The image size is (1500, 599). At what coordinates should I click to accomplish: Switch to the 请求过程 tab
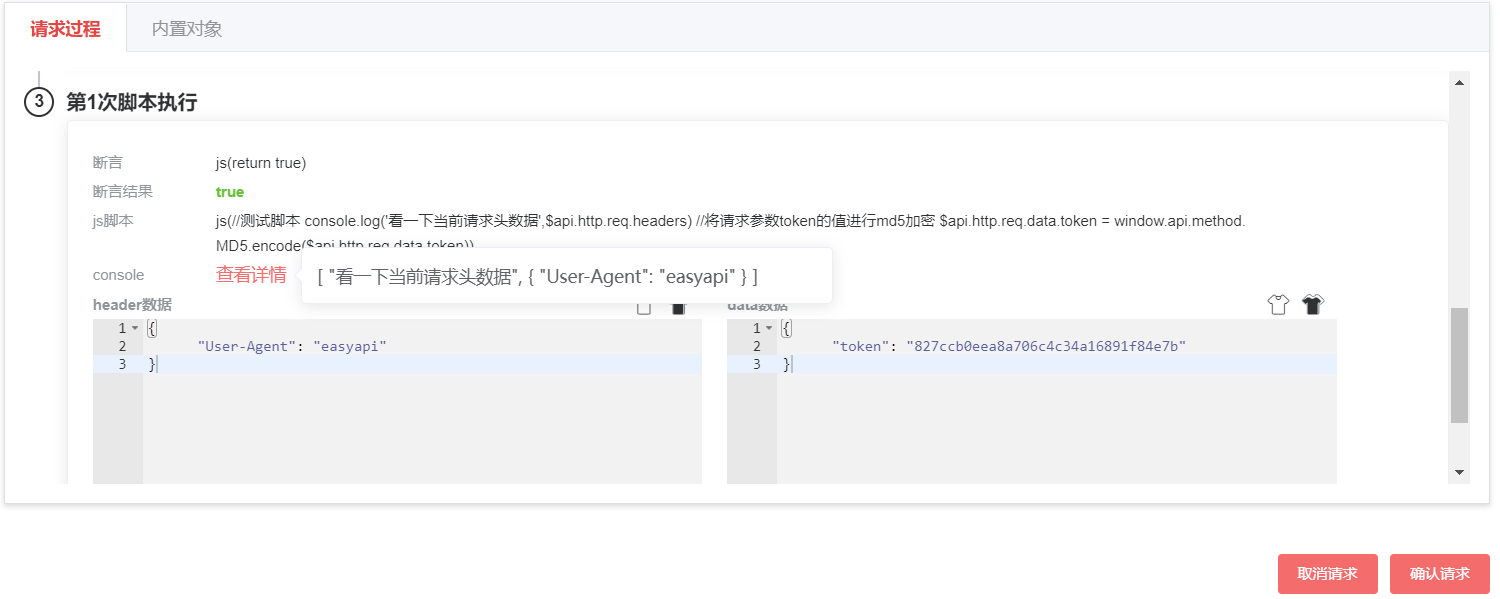(65, 29)
